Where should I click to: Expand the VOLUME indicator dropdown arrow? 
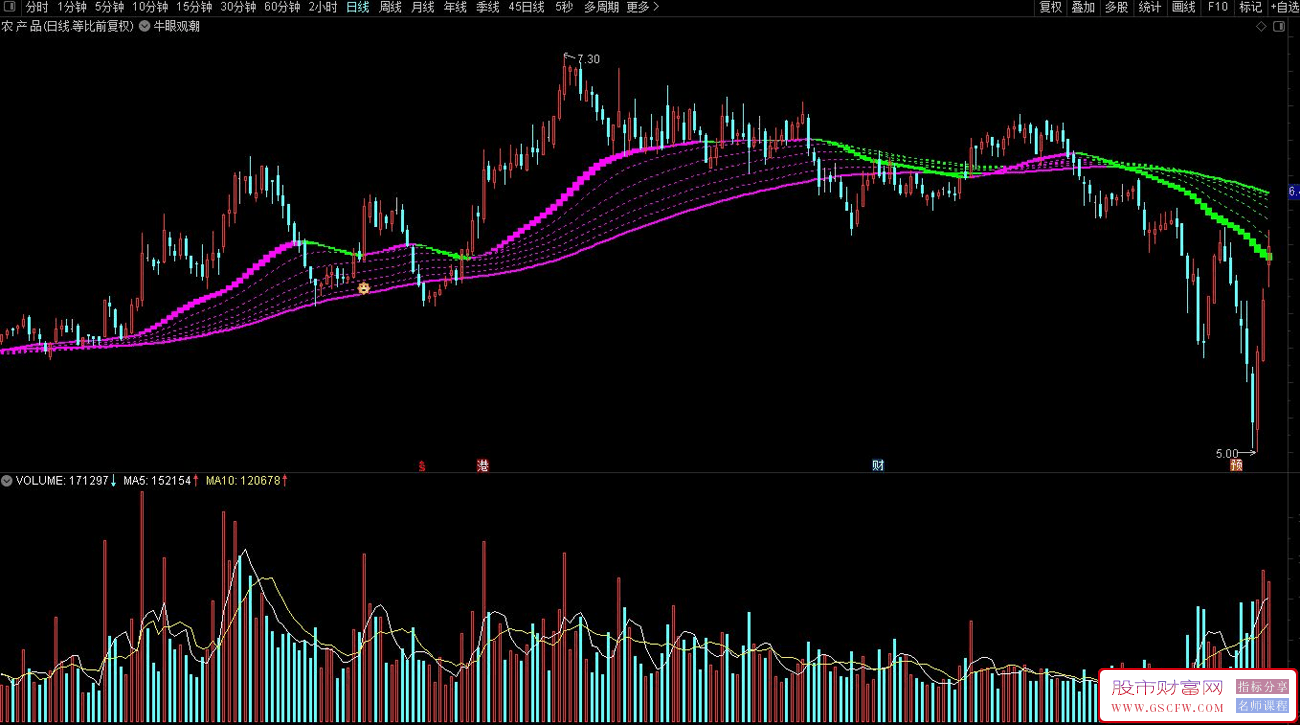tap(7, 481)
